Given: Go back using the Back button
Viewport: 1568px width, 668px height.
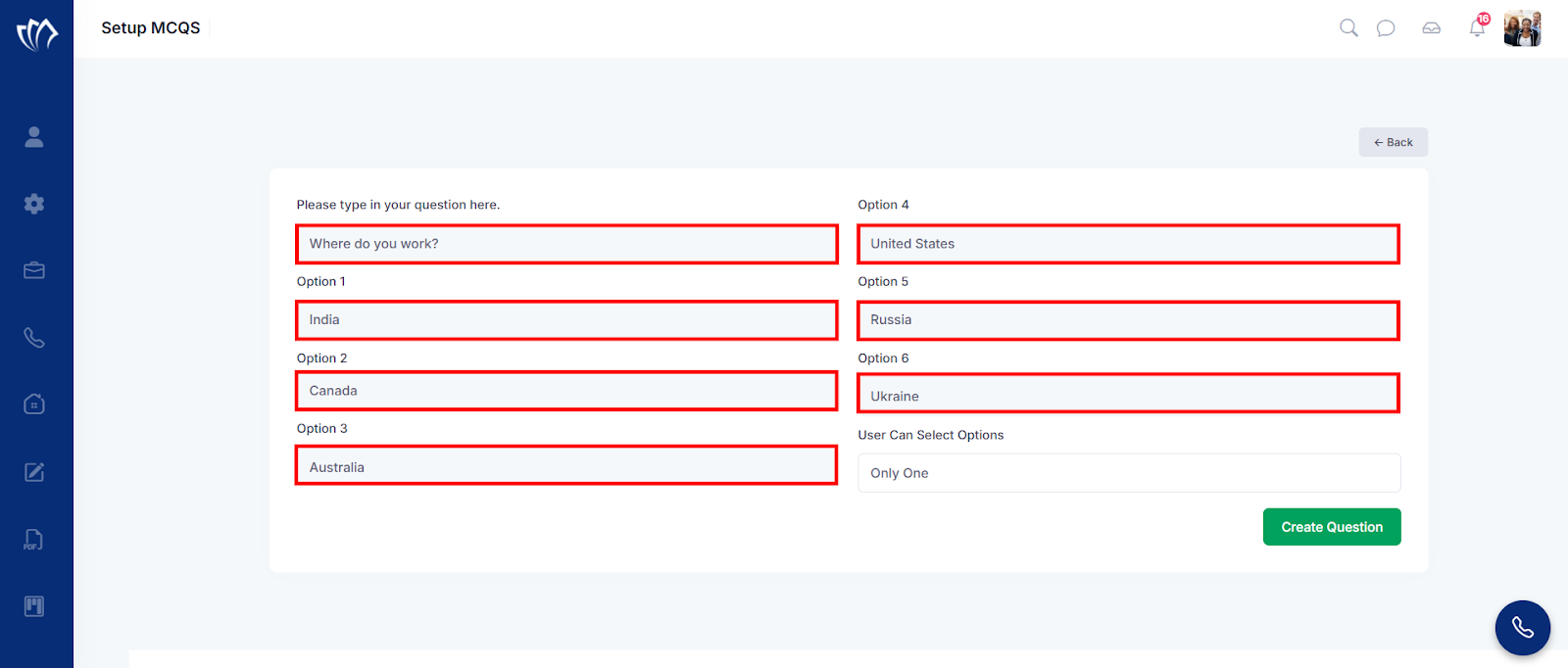Looking at the screenshot, I should click(1393, 142).
